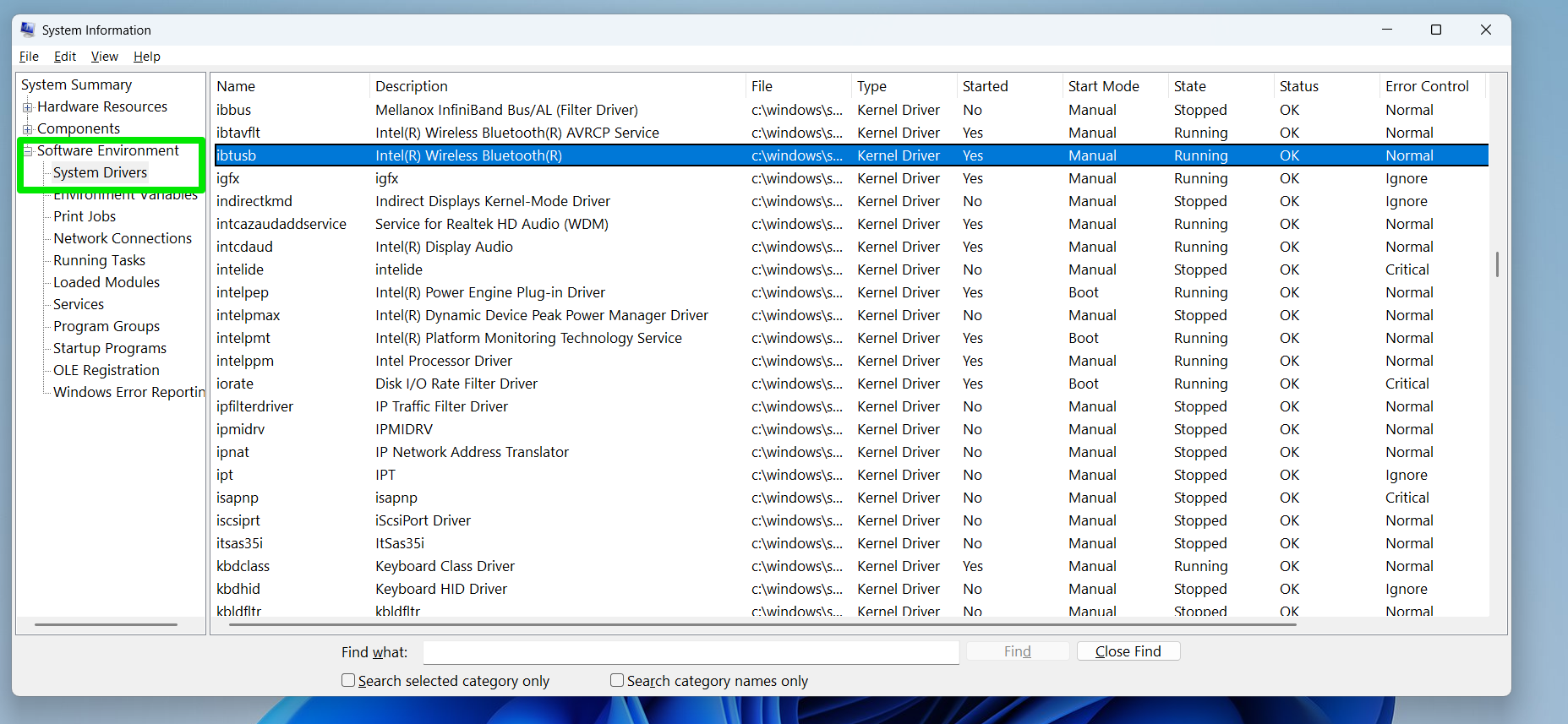
Task: Select Startup Programs tree item
Action: [110, 348]
